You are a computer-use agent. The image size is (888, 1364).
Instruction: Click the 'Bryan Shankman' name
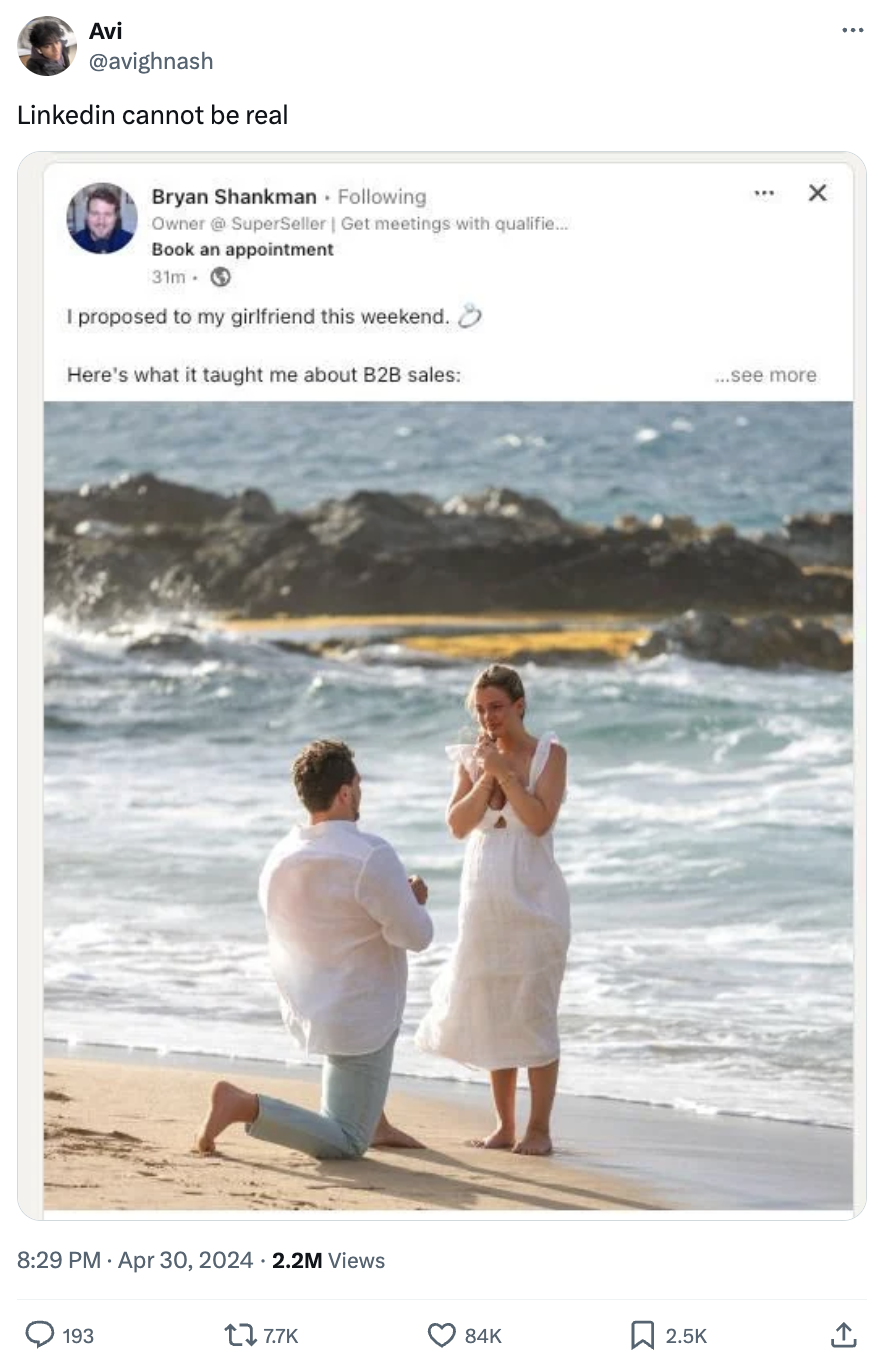click(234, 197)
